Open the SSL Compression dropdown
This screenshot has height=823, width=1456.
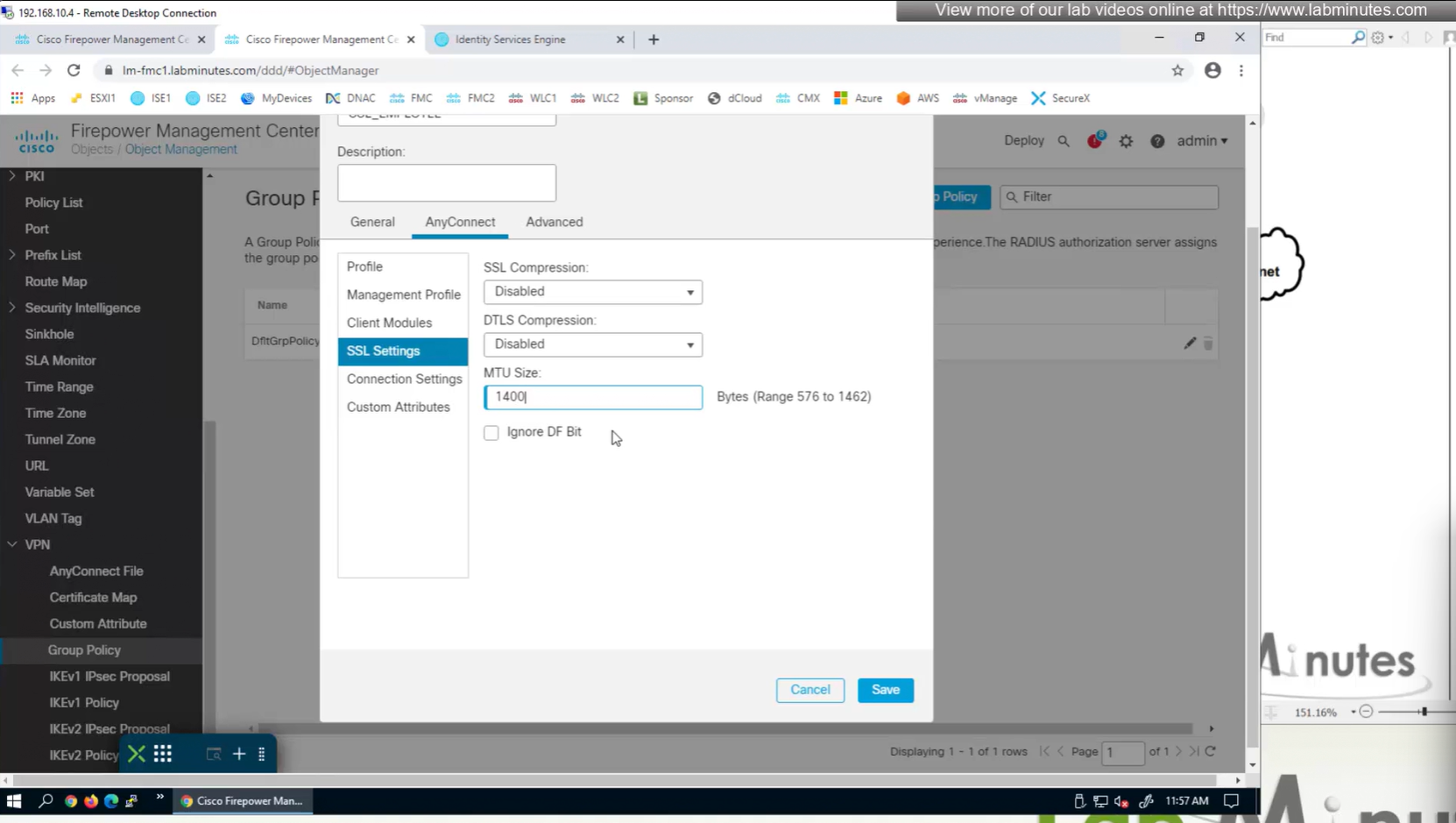click(592, 292)
